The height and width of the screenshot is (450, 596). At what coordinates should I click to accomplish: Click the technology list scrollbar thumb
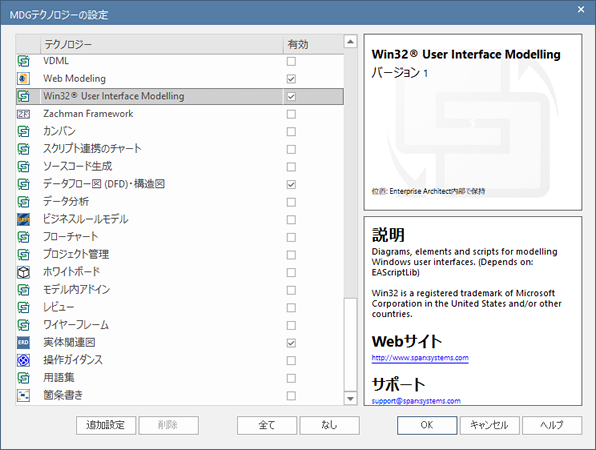coord(350,344)
